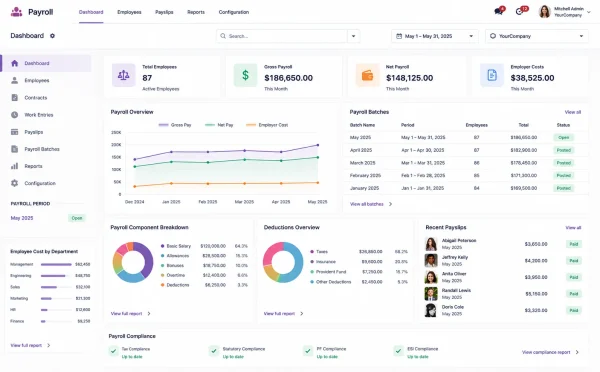This screenshot has width=600, height=372.
Task: Click the Gross Payroll dollar icon
Action: coord(245,75)
